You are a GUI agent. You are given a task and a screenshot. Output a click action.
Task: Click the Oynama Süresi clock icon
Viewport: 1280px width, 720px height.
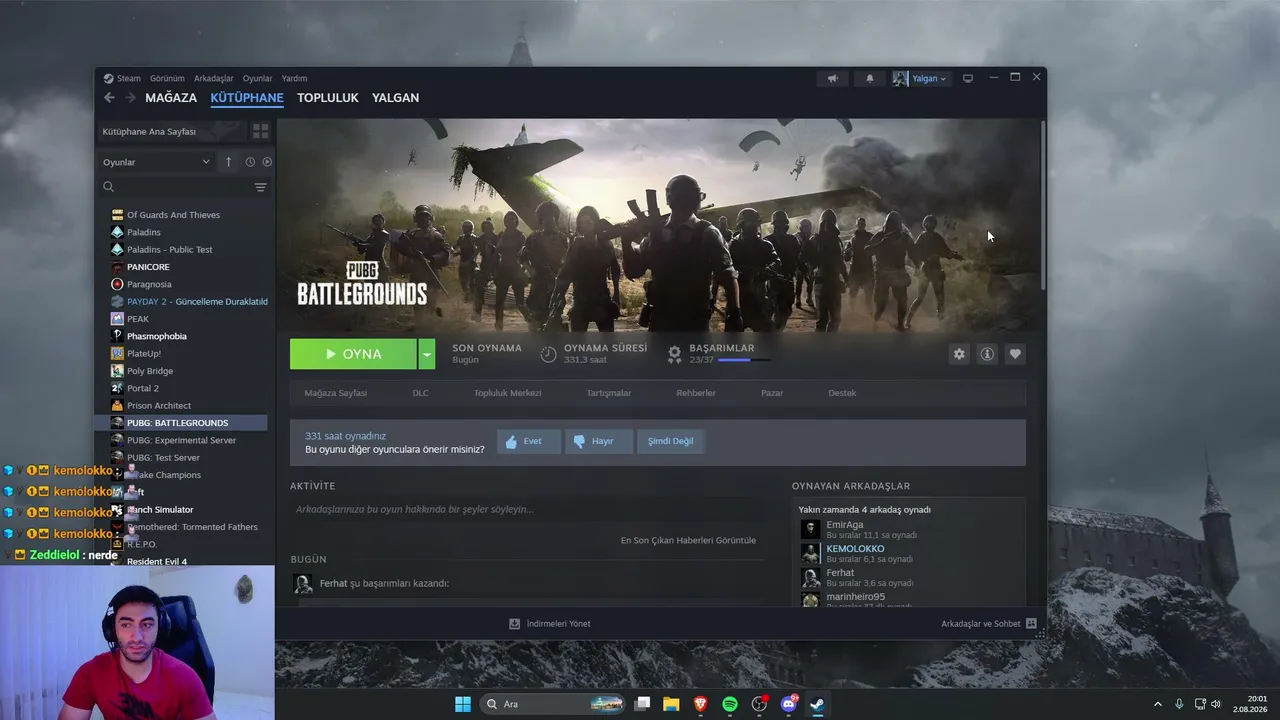tap(548, 354)
